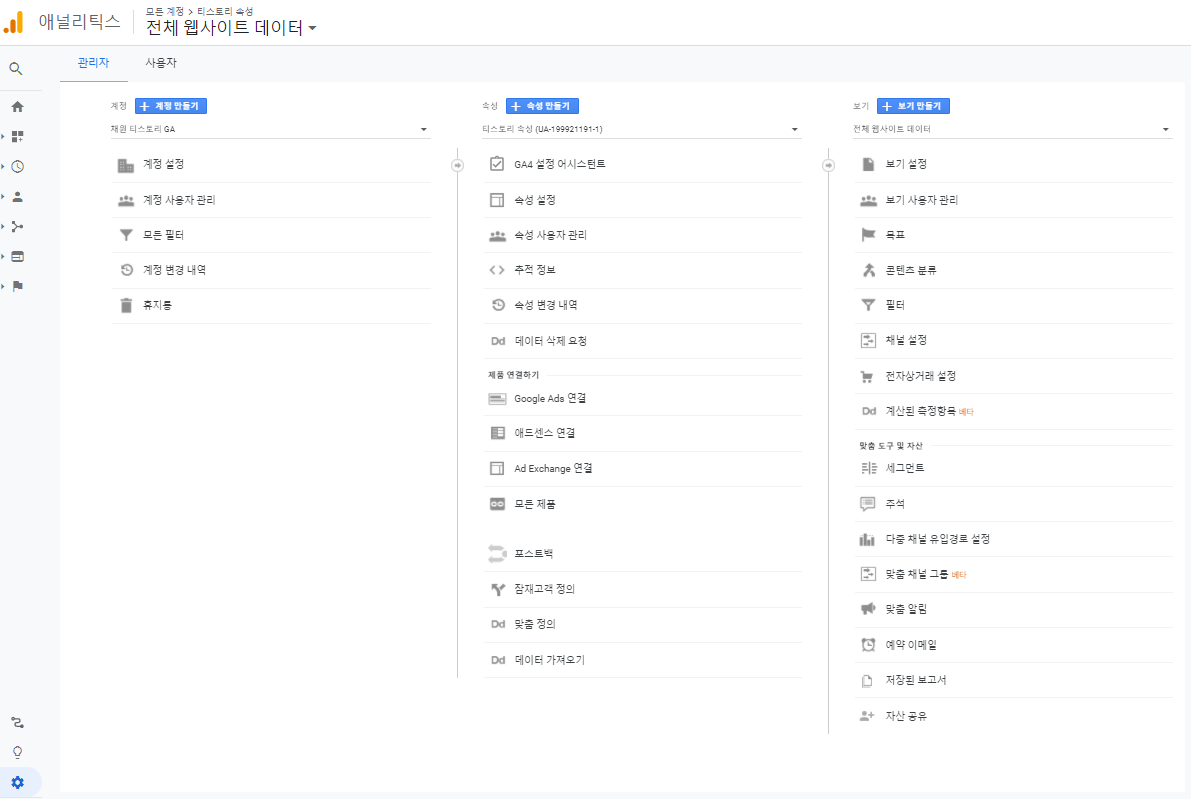
Task: Click the Admin gear icon
Action: tap(17, 782)
